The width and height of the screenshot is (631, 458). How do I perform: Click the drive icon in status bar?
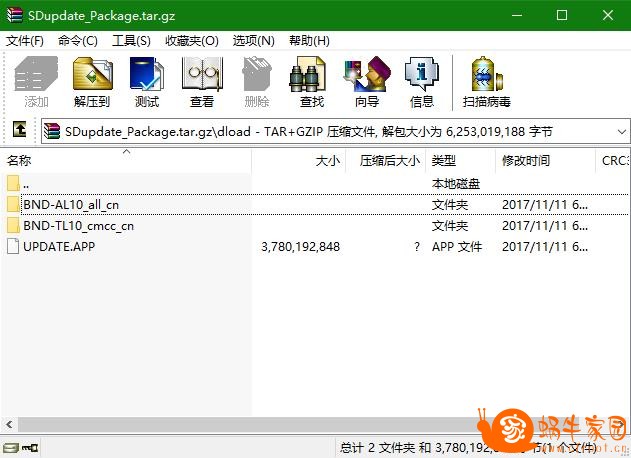pos(11,448)
